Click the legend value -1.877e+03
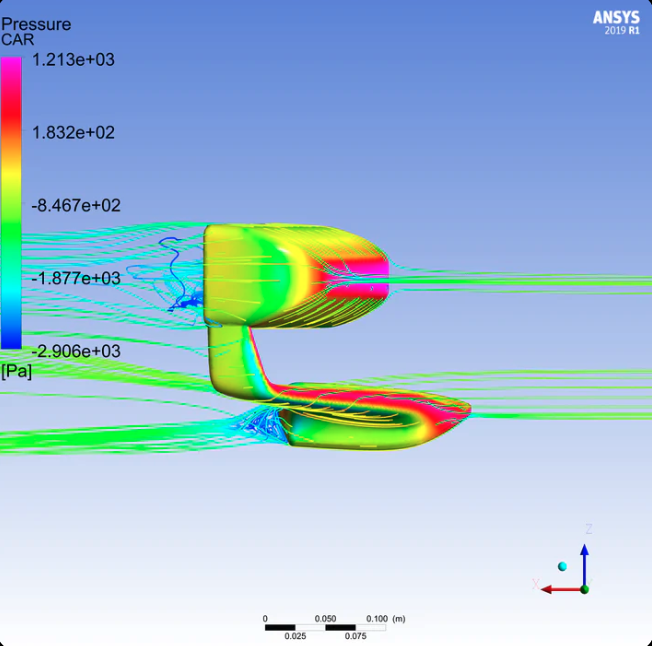The width and height of the screenshot is (652, 646). [76, 278]
